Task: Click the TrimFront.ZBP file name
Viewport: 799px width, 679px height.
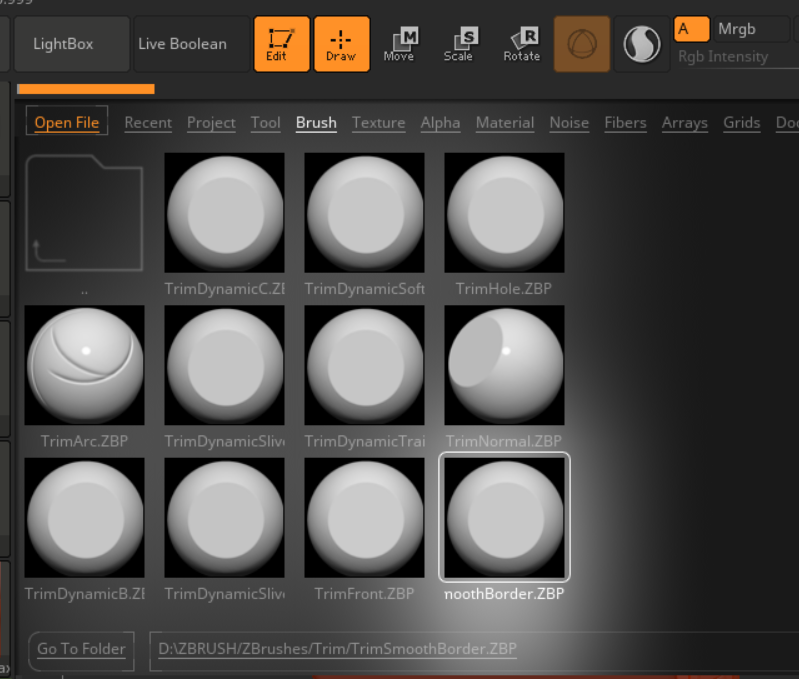Action: point(364,594)
